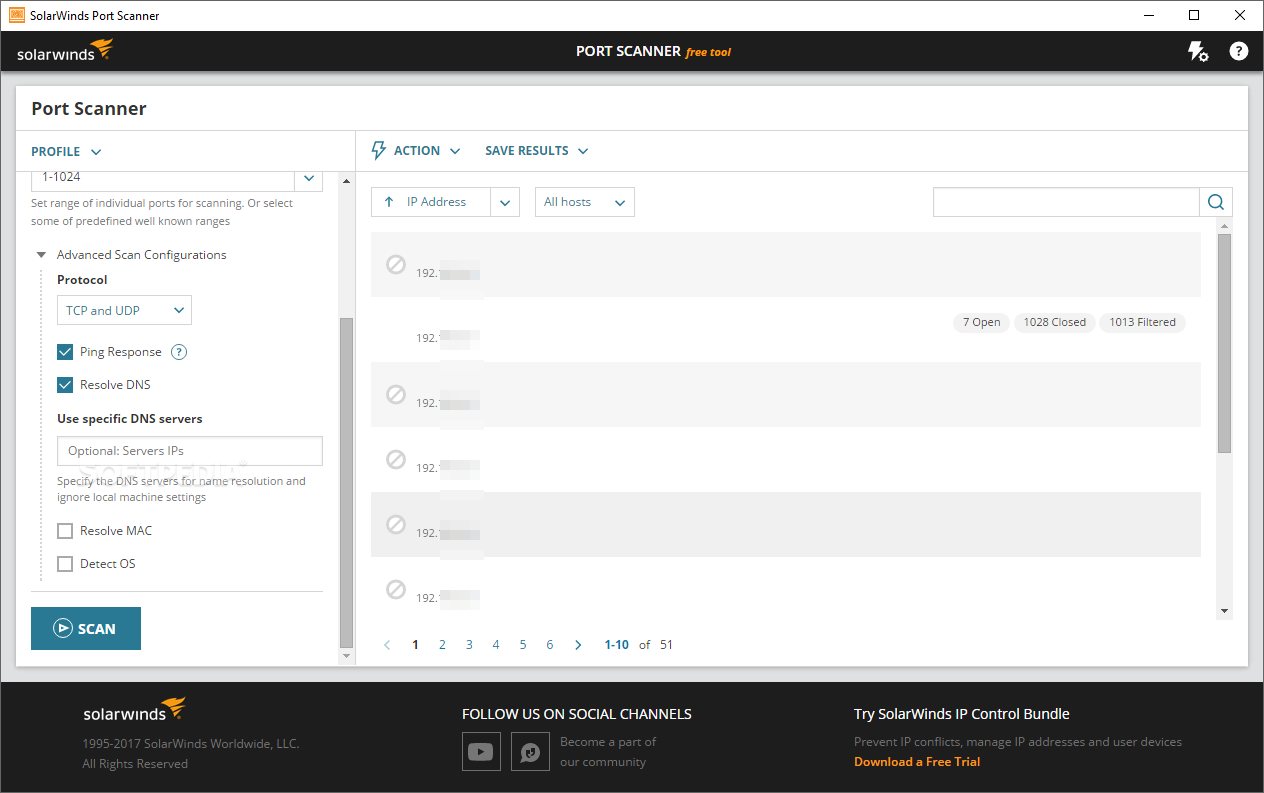Go to results page 2

click(x=442, y=645)
